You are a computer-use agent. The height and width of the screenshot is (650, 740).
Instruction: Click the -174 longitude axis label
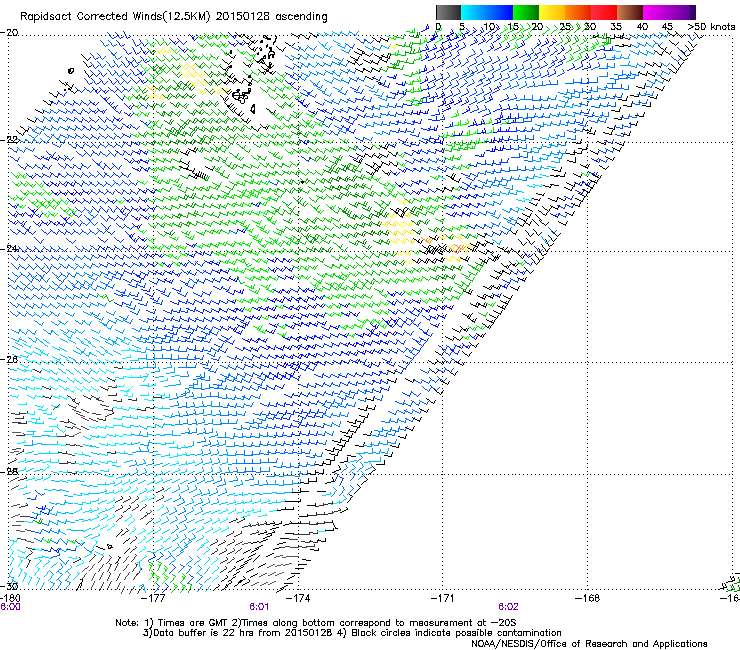[x=299, y=598]
